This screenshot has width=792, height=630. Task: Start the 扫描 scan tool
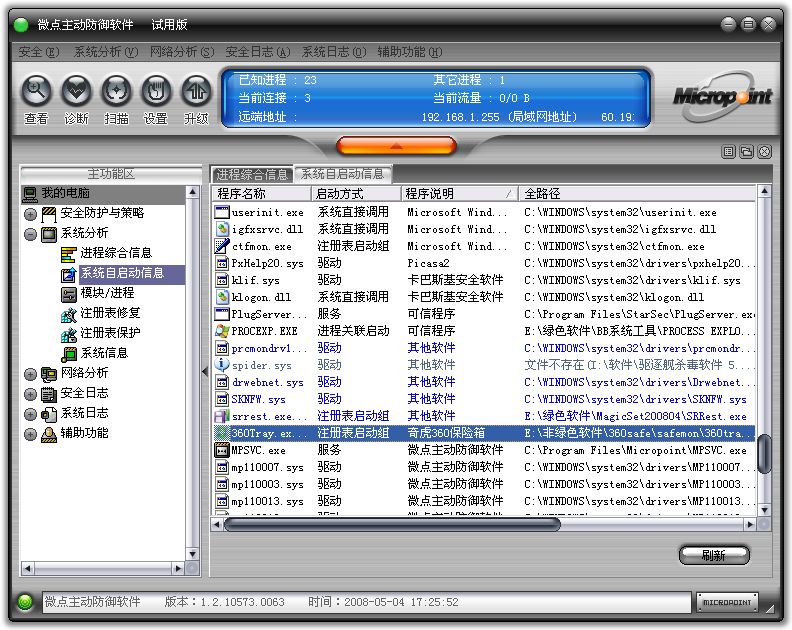click(116, 91)
